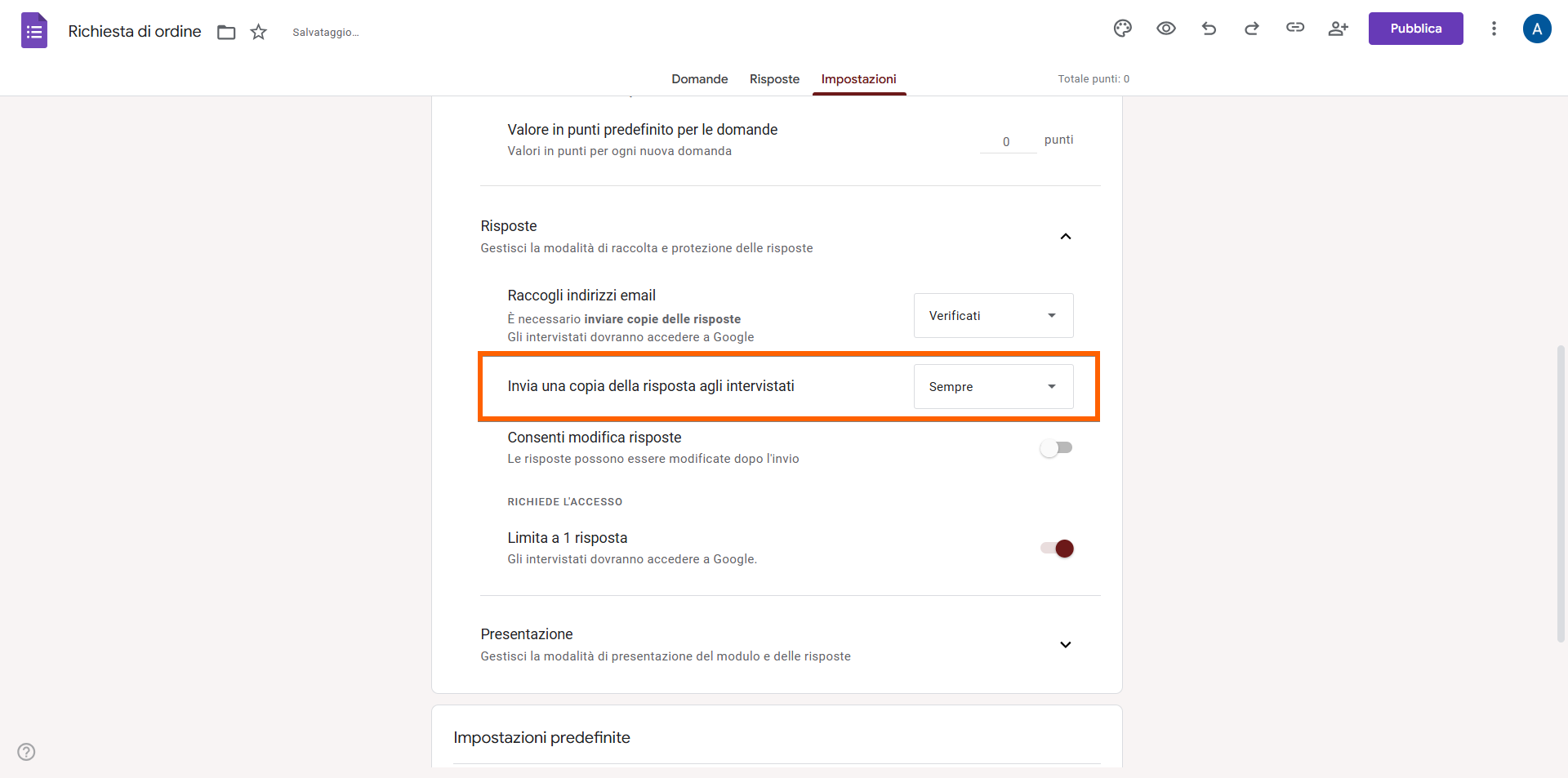Open the theme customization palette icon
1568x778 pixels.
(x=1123, y=29)
